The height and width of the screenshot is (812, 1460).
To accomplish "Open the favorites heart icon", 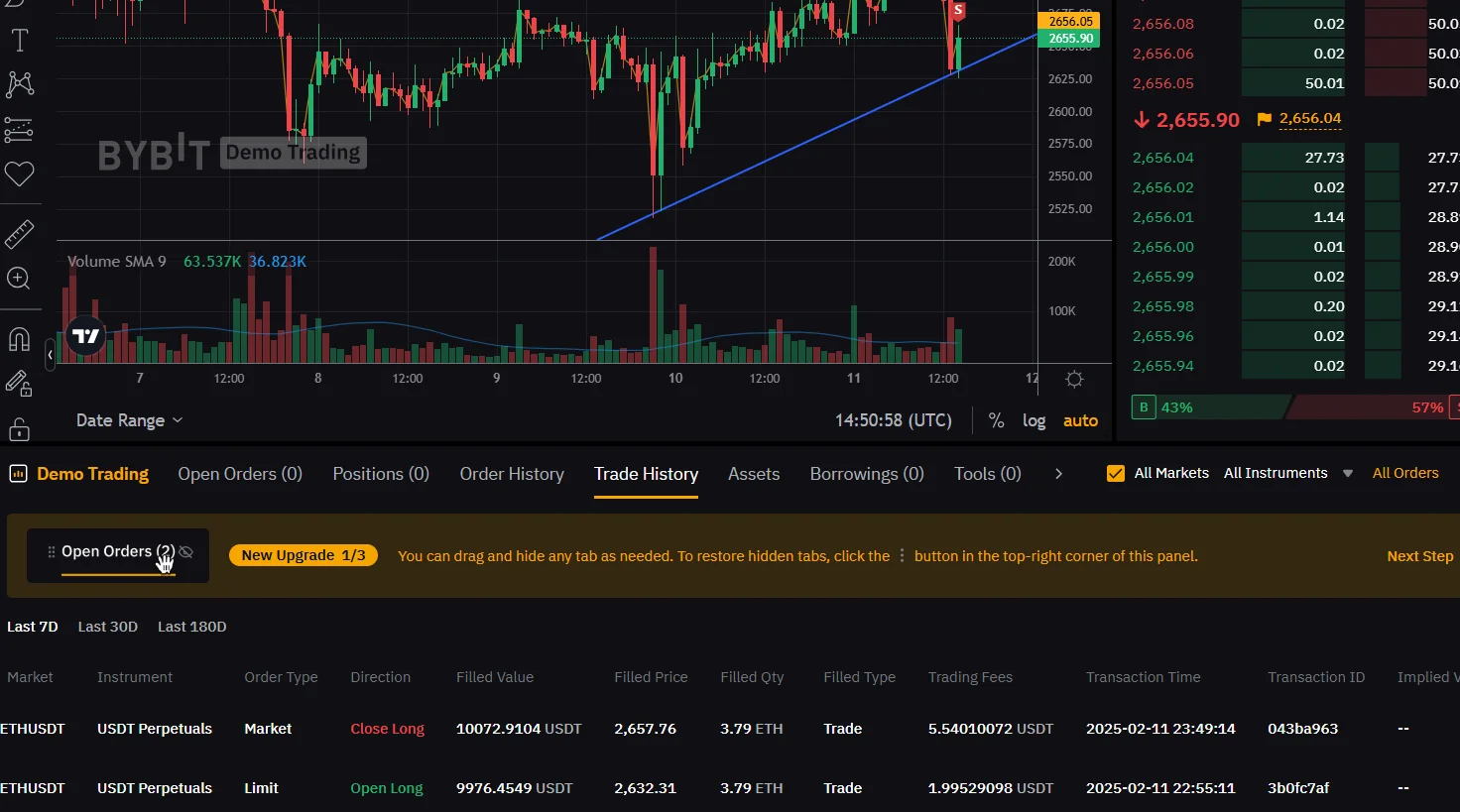I will tap(19, 174).
